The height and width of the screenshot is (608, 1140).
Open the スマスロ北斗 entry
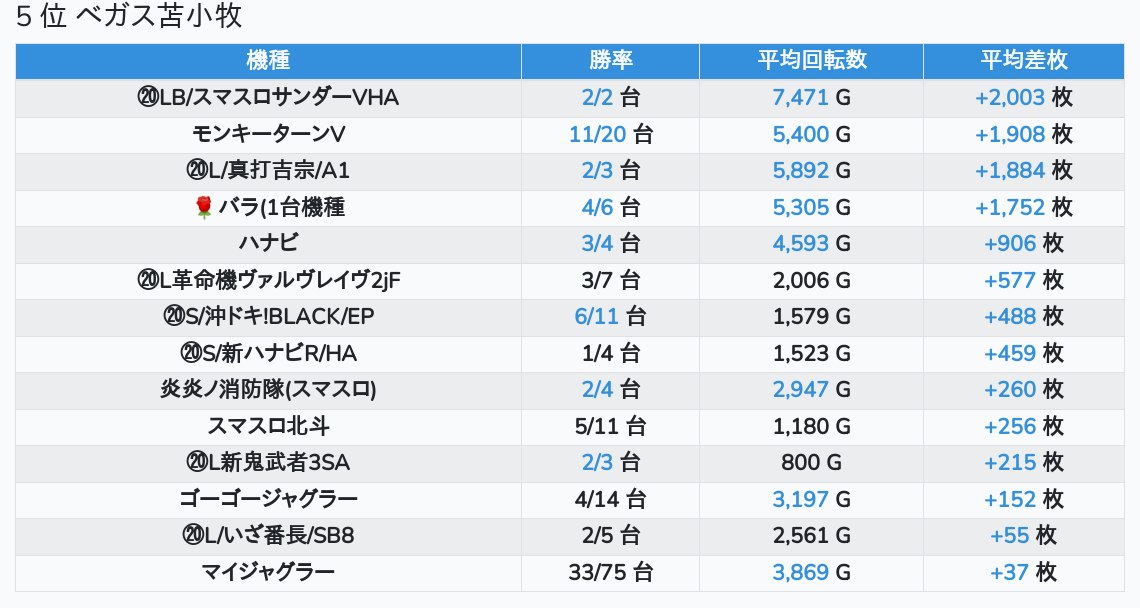[268, 426]
